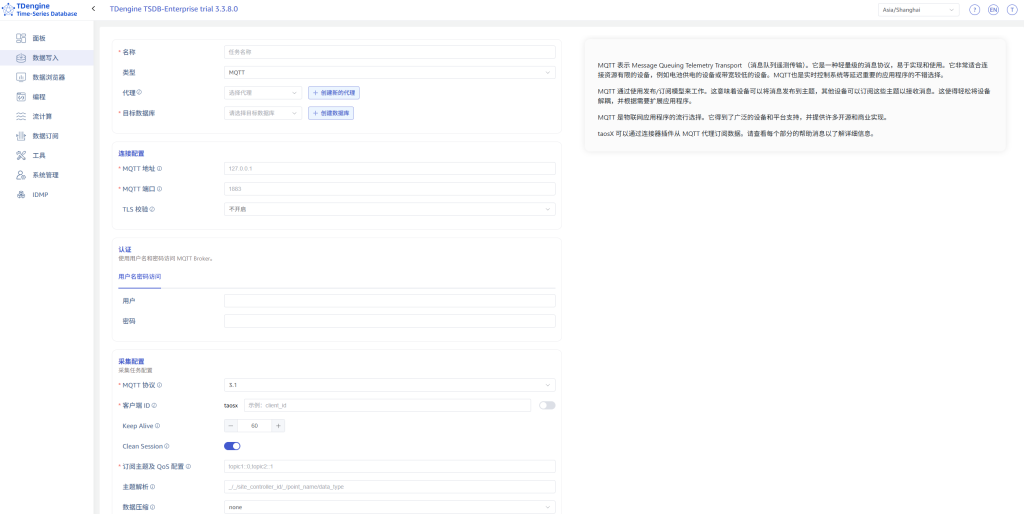Click the TDengine logo

tap(39, 9)
